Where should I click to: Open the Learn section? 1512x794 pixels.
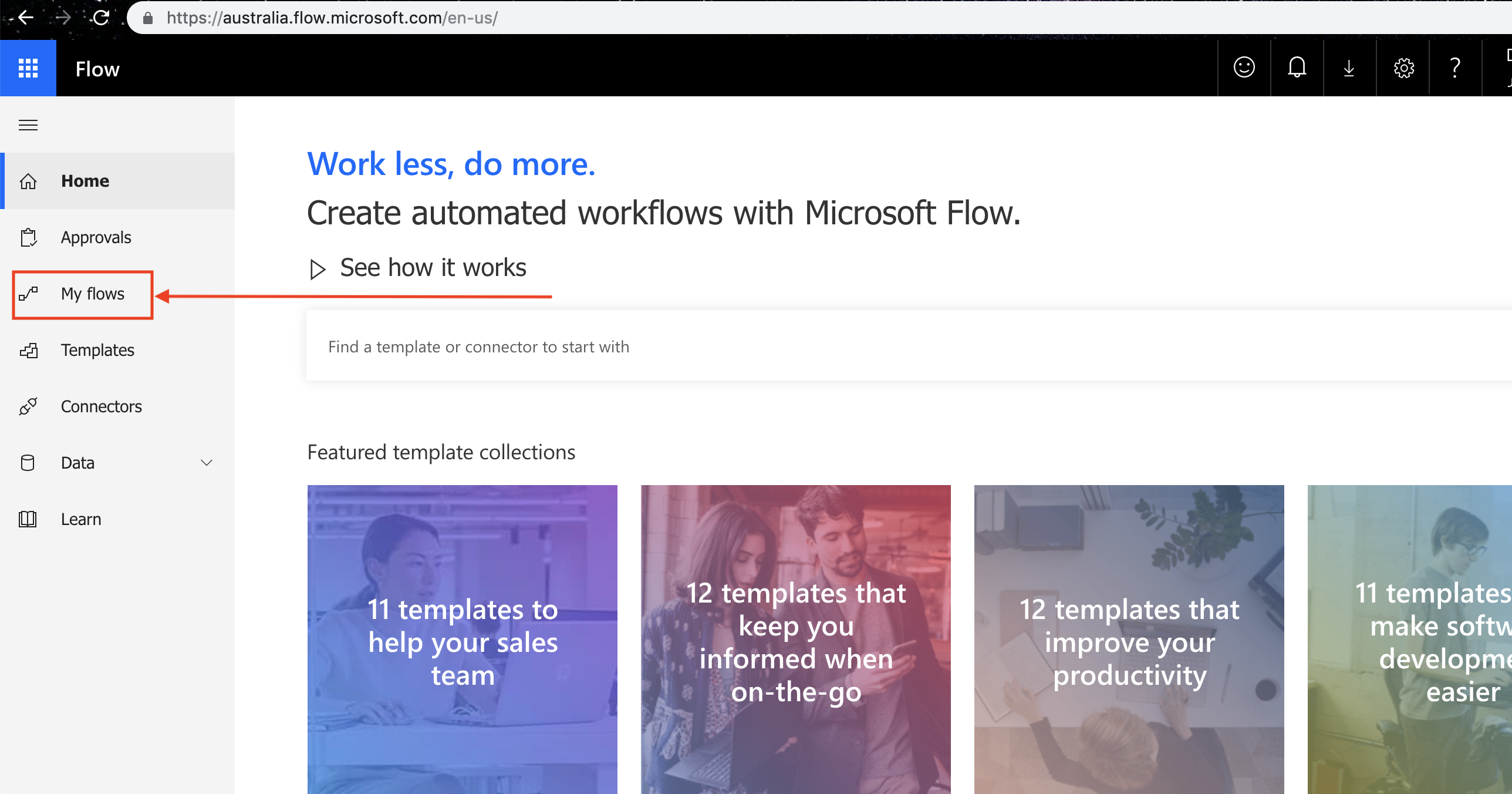81,519
